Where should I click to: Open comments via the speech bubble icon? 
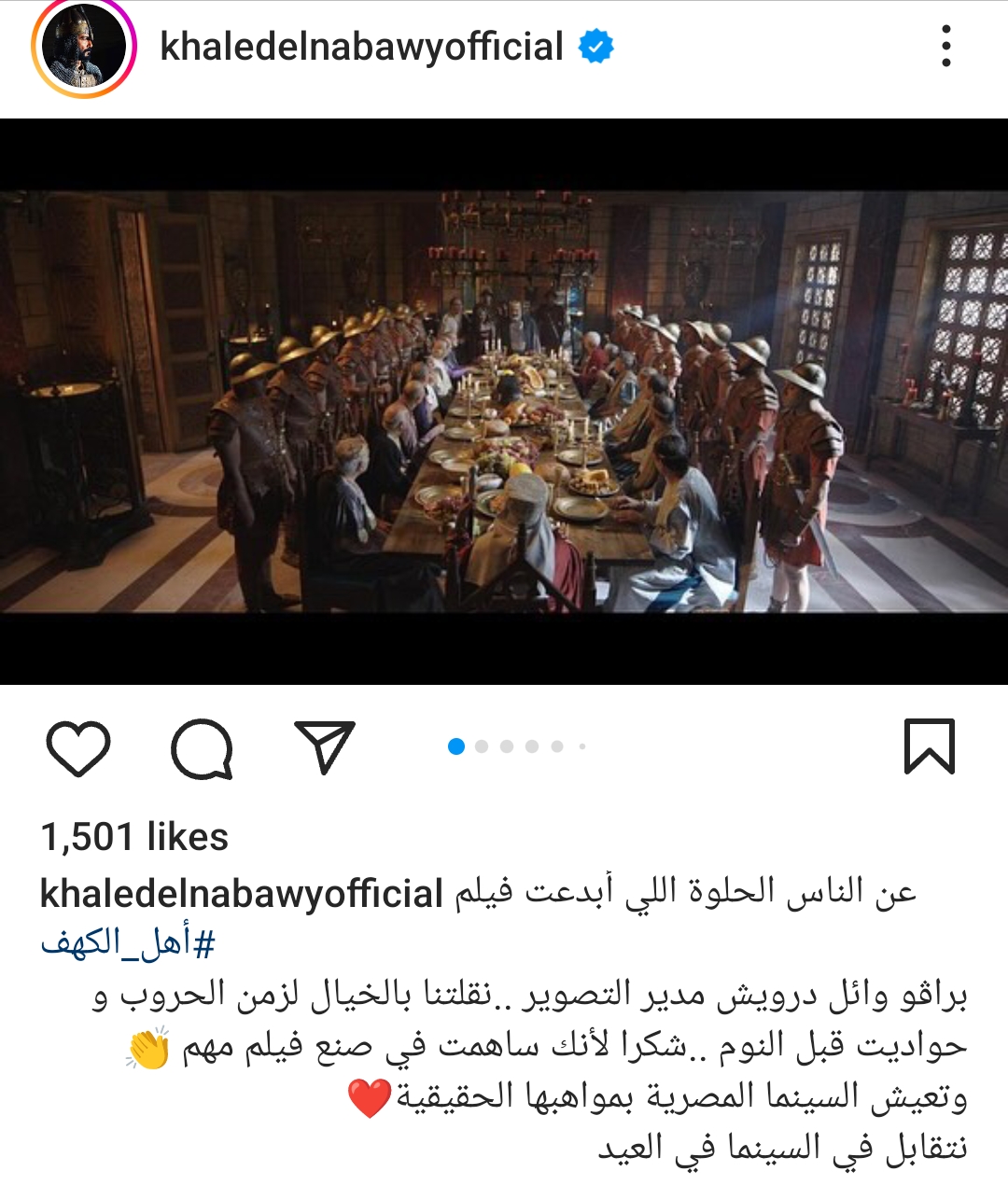(x=202, y=748)
